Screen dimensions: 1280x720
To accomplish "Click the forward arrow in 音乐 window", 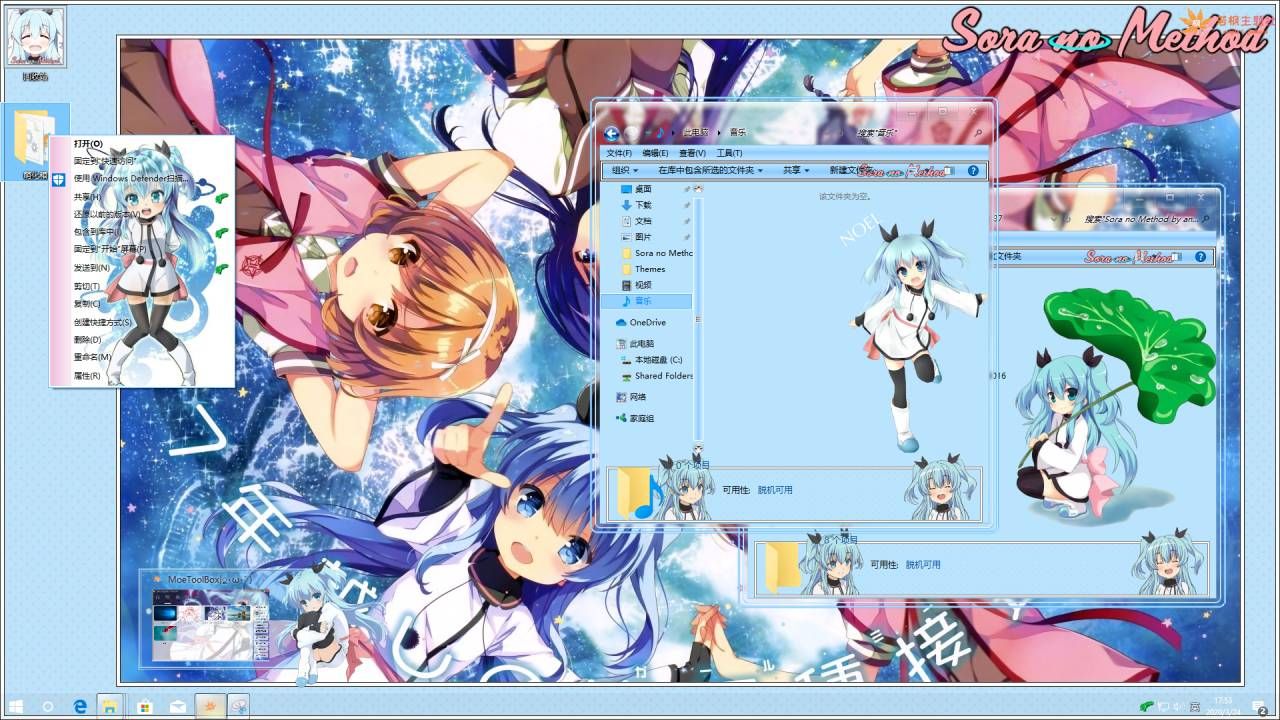I will click(x=631, y=133).
